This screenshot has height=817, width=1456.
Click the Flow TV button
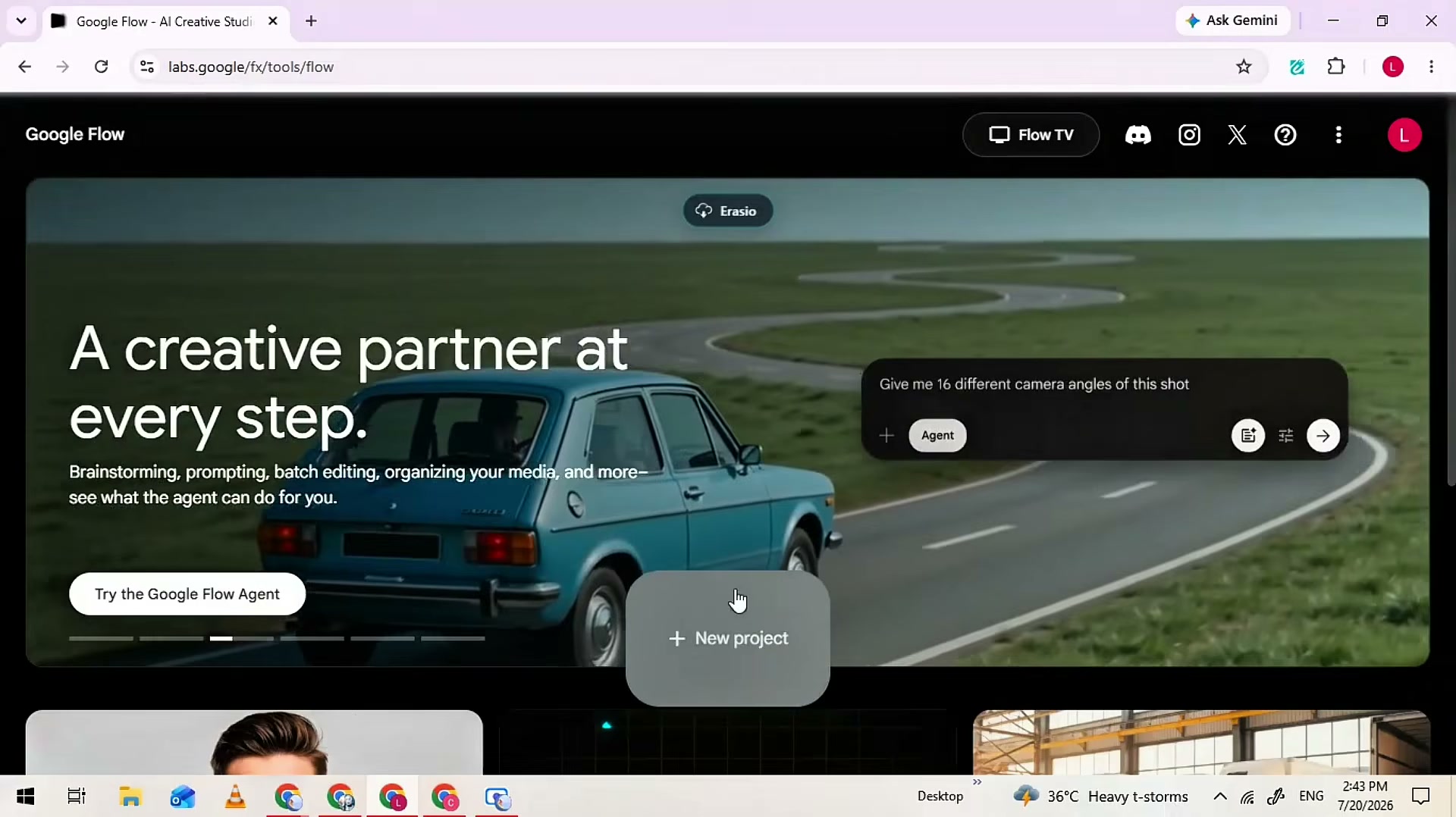(x=1031, y=135)
